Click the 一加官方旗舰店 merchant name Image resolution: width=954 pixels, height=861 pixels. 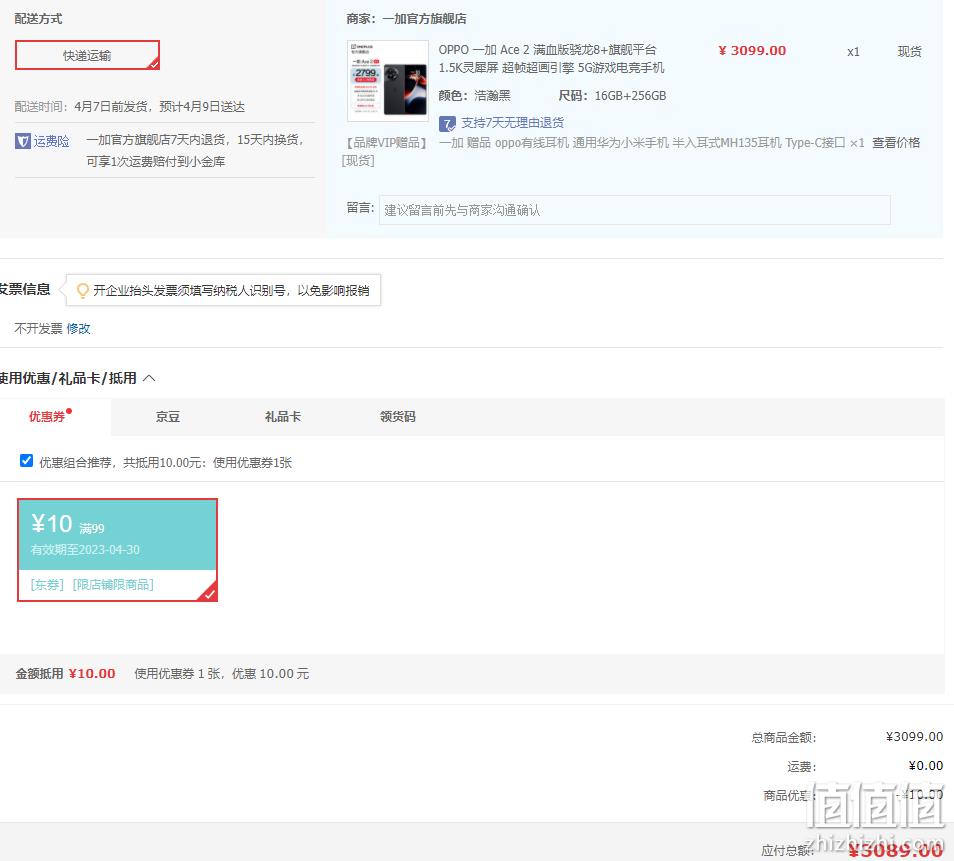(x=424, y=19)
